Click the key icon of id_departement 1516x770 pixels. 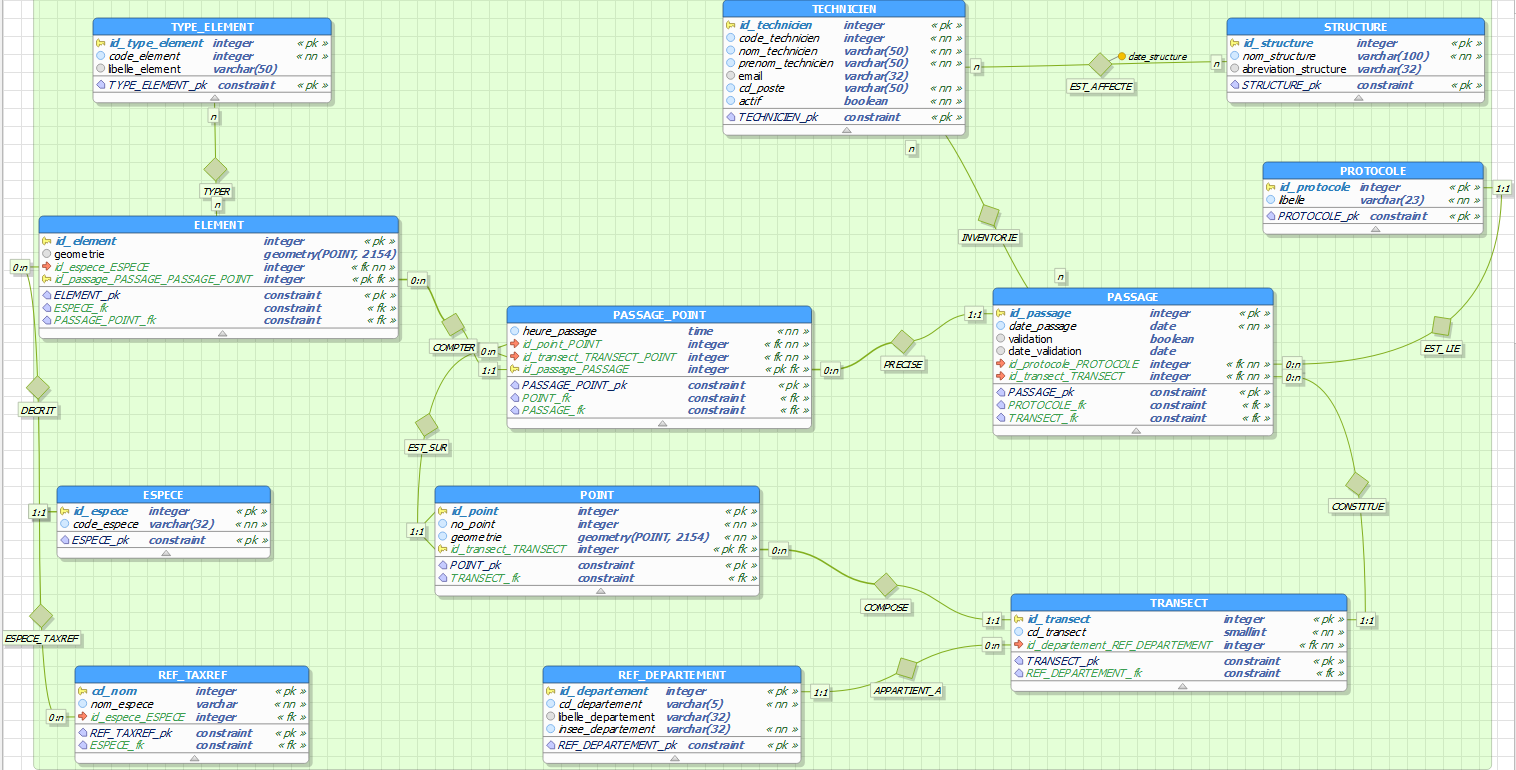pos(551,691)
